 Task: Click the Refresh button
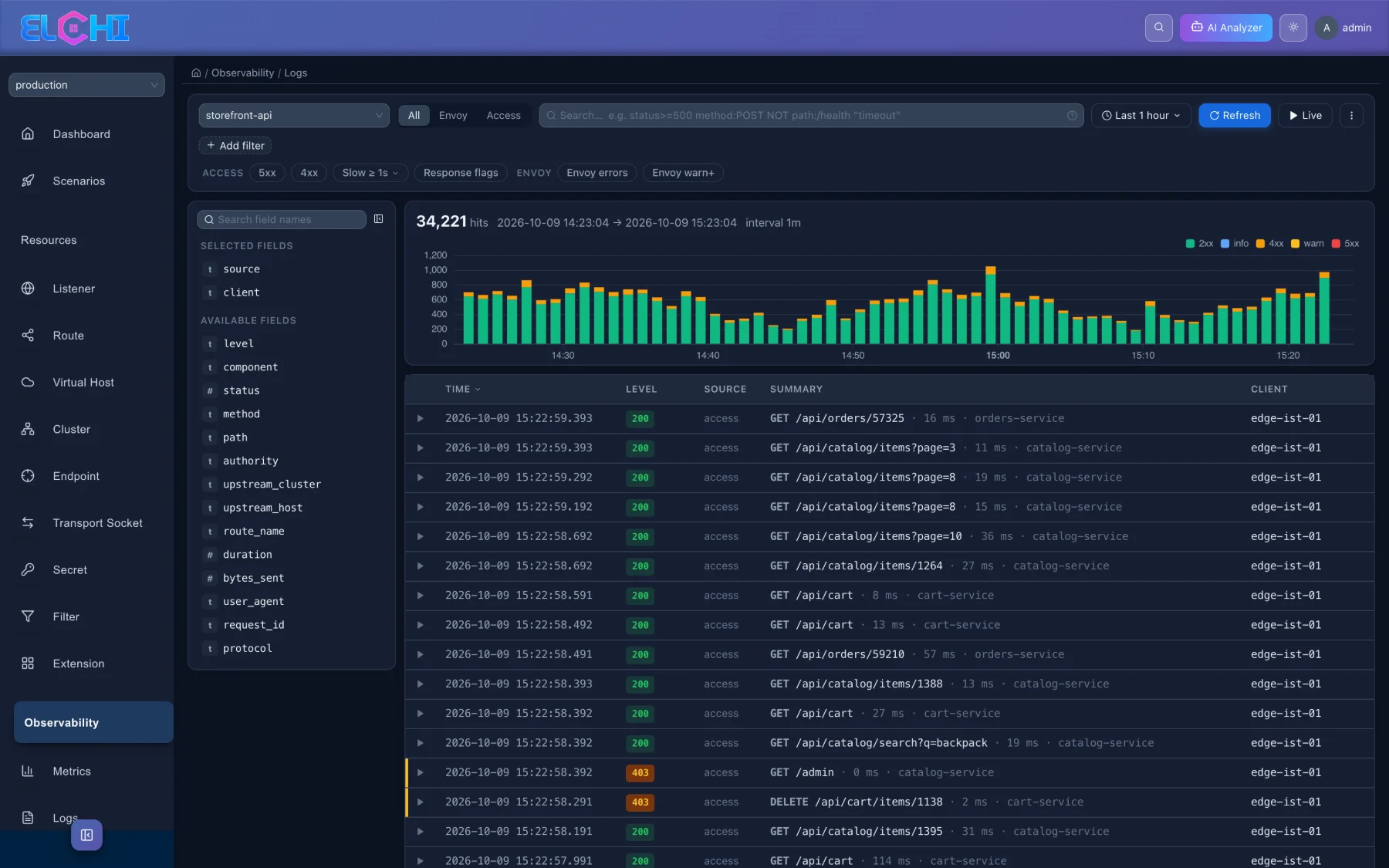coord(1235,116)
